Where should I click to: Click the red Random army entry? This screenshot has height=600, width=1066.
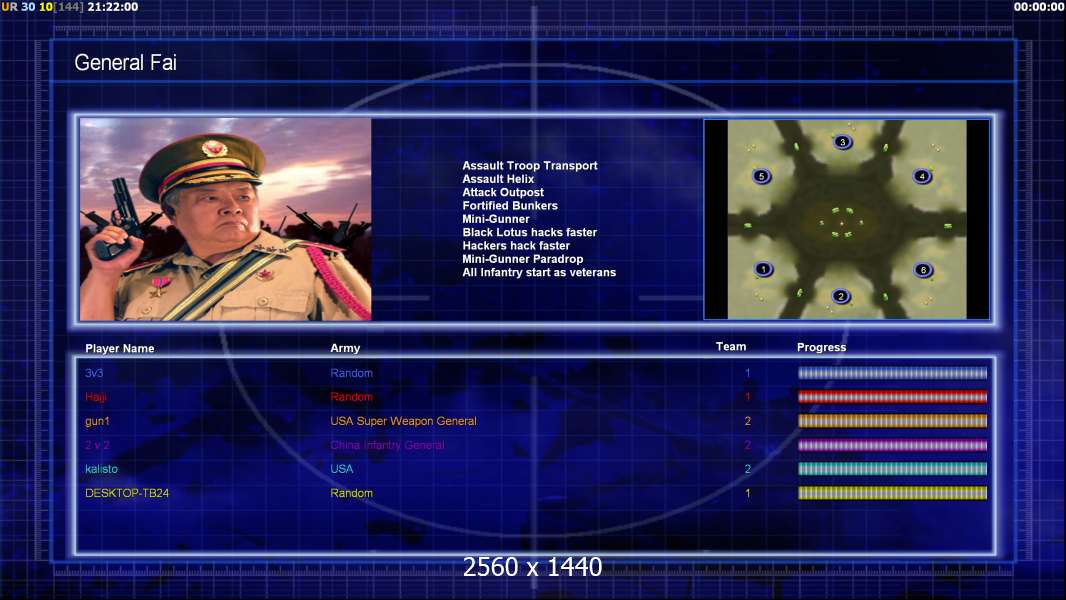click(351, 397)
